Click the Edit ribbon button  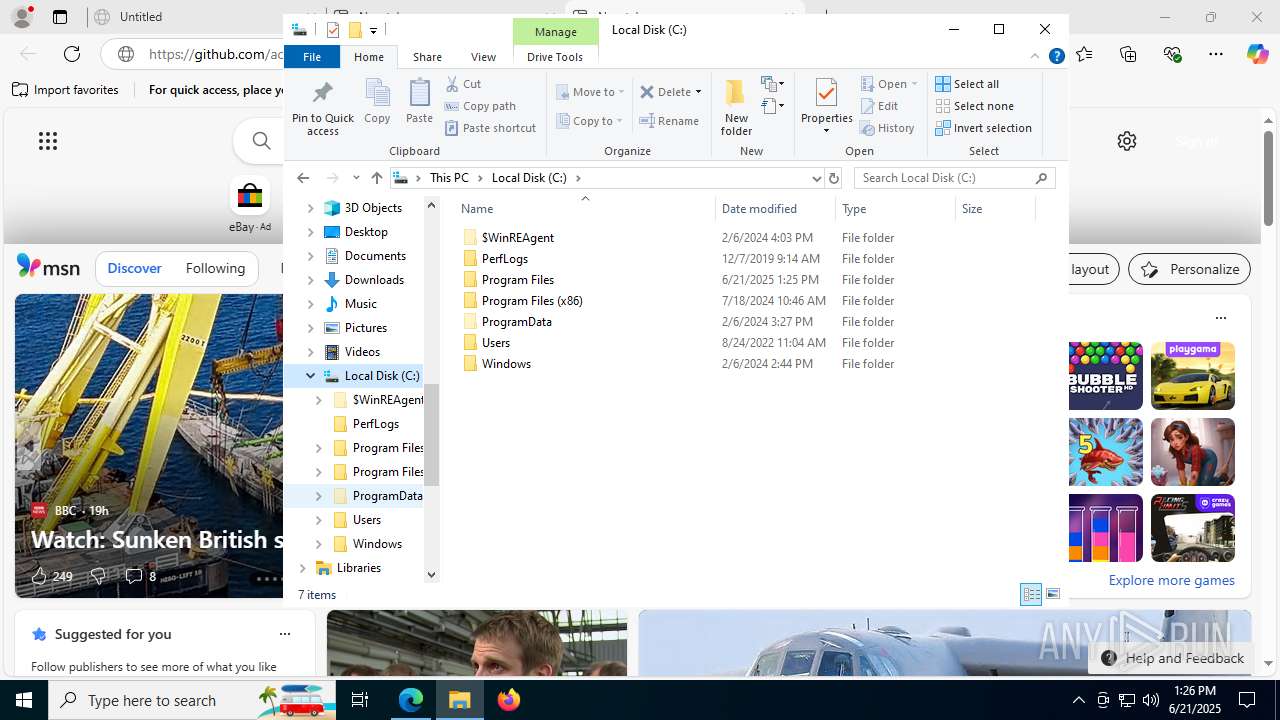[x=879, y=106]
